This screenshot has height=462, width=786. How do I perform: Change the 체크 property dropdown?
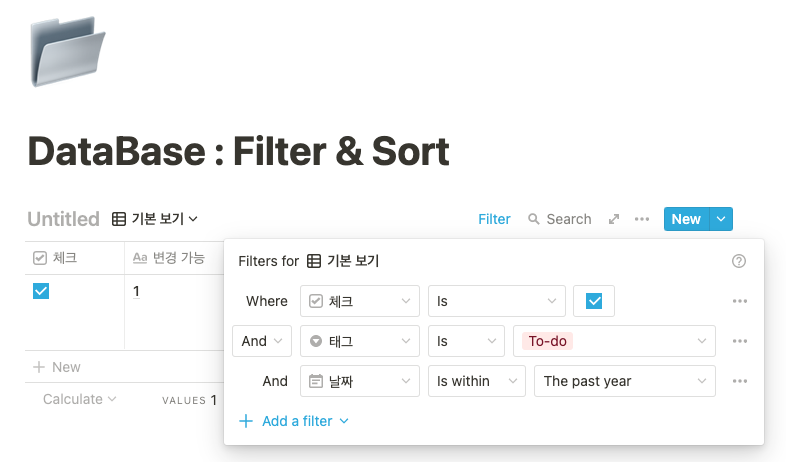[360, 301]
